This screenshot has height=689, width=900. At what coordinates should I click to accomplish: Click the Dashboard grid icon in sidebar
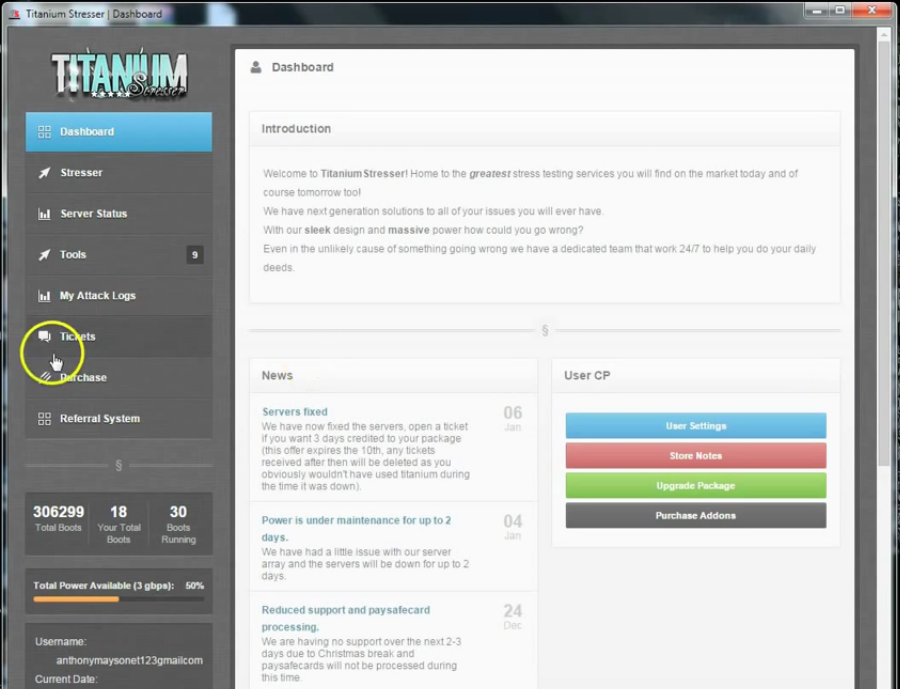pos(44,132)
